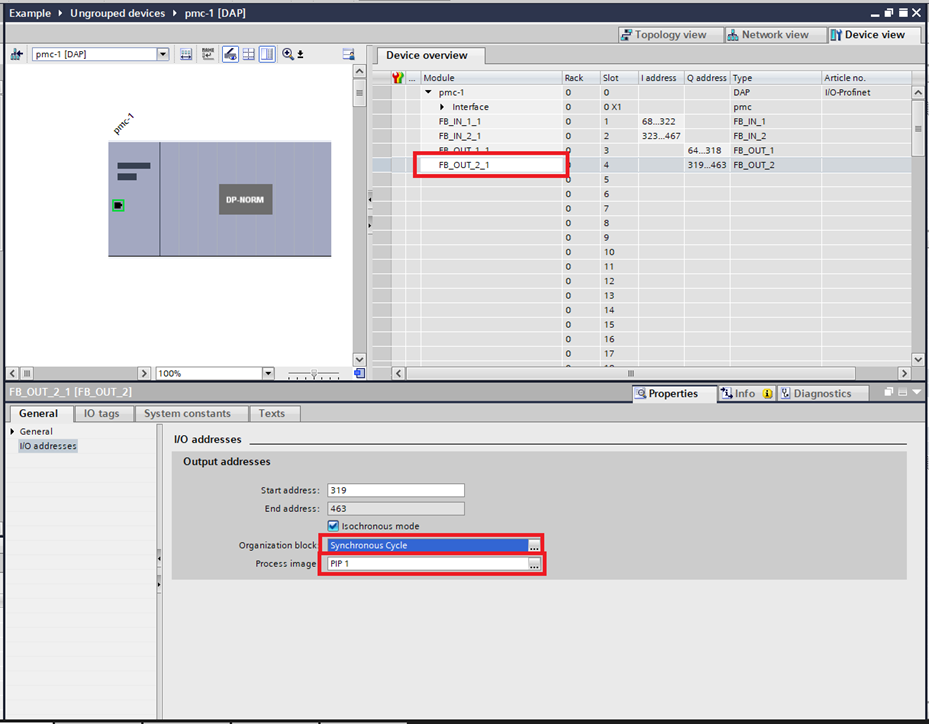This screenshot has width=929, height=724.
Task: Click the grid view icon on the toolbar
Action: tap(248, 54)
